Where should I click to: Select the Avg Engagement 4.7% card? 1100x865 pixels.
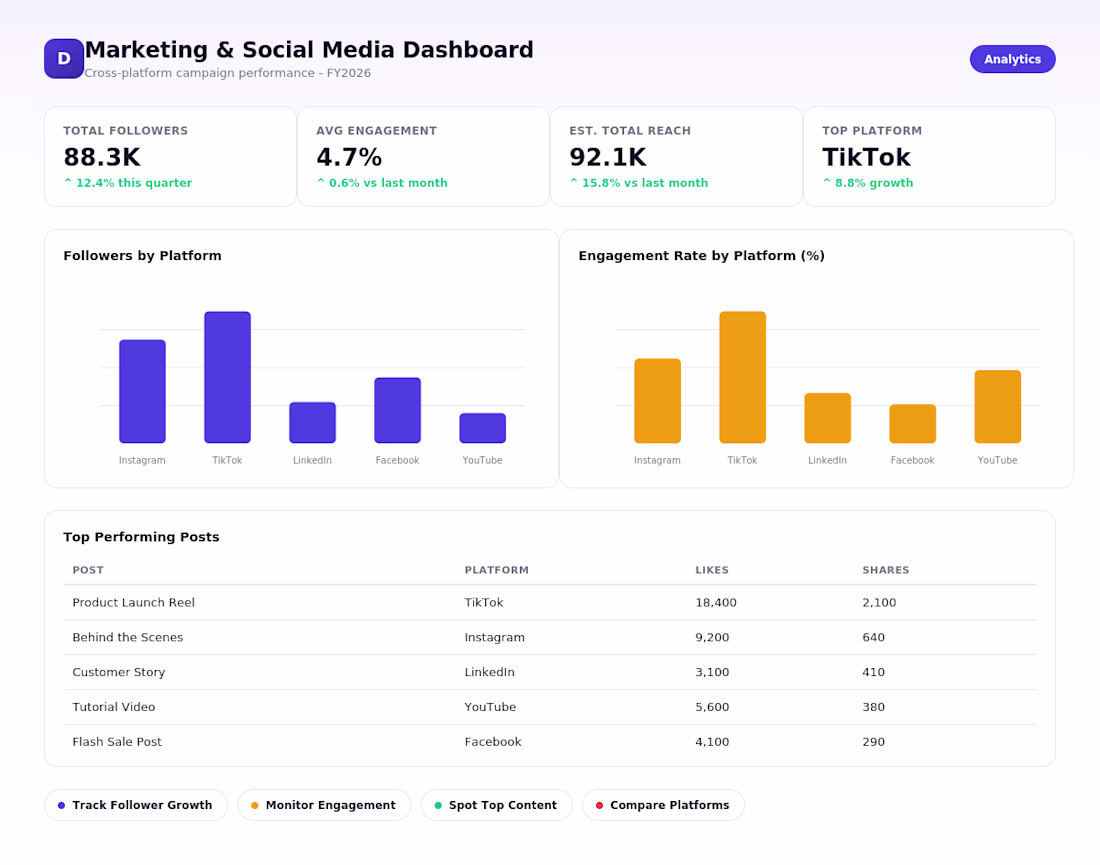click(423, 156)
